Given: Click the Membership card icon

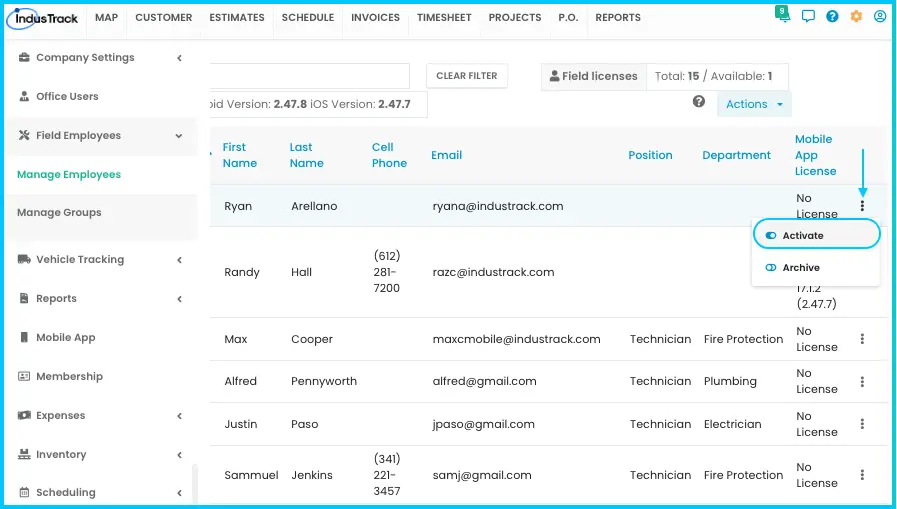Looking at the screenshot, I should pyautogui.click(x=24, y=376).
